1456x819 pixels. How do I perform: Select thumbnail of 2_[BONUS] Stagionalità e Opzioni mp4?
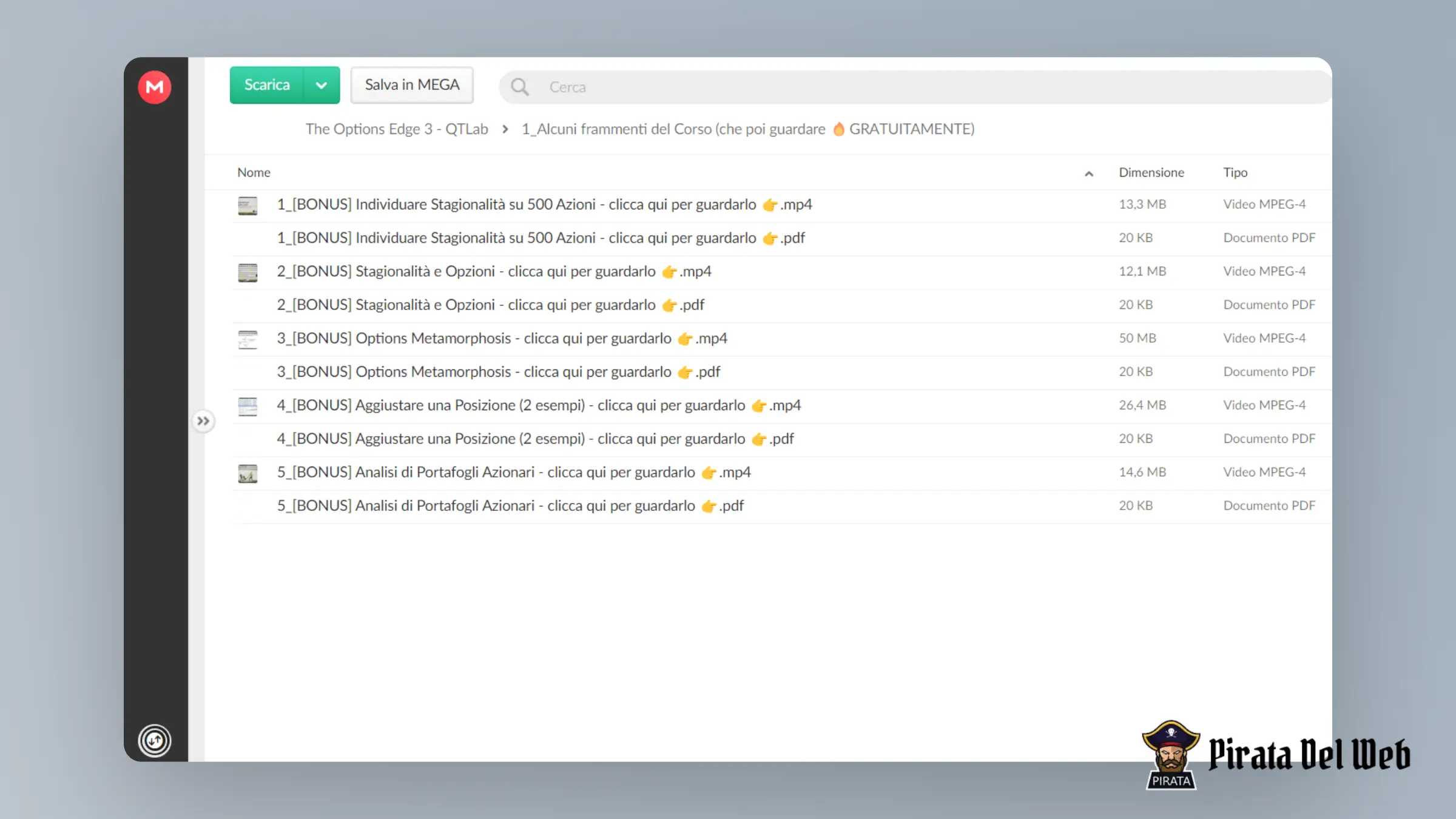pos(248,272)
